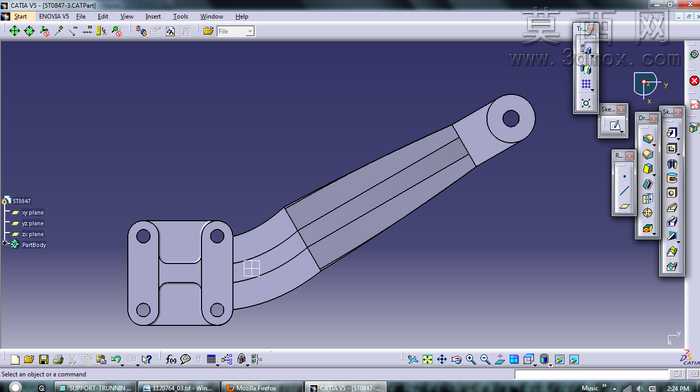Select the Remove Face tool
This screenshot has width=700, height=392.
coord(648,228)
